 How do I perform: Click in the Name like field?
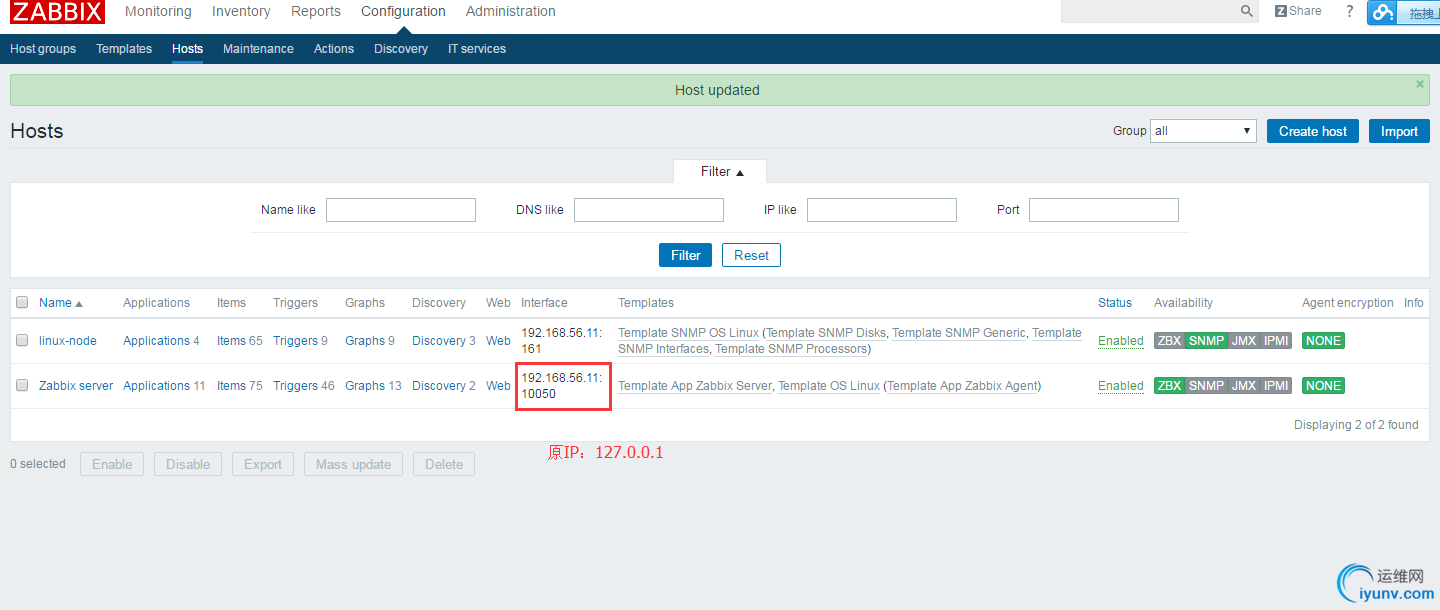click(x=401, y=210)
